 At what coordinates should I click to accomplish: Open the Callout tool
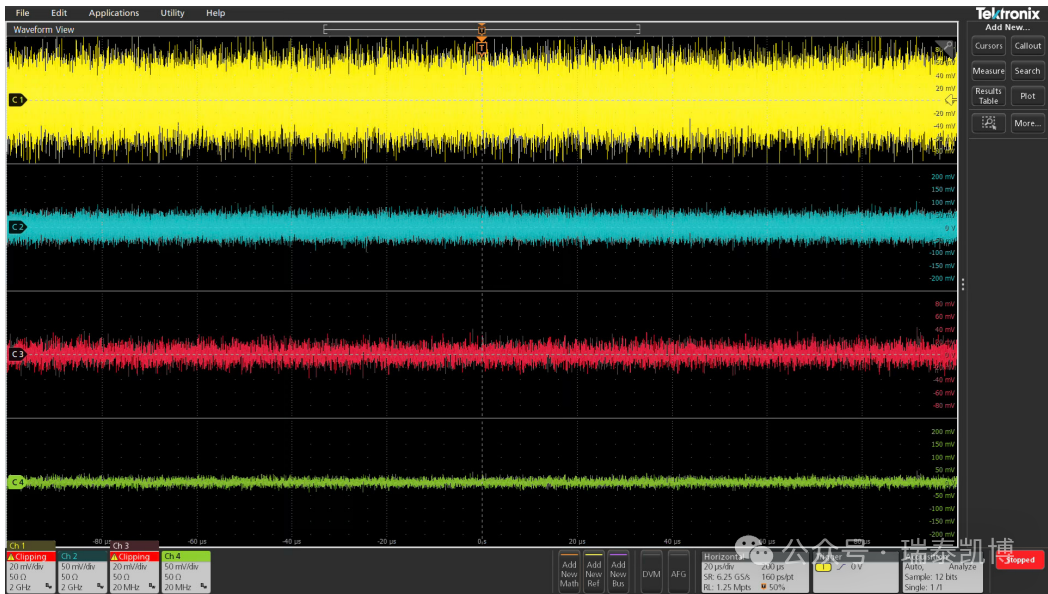point(1027,46)
